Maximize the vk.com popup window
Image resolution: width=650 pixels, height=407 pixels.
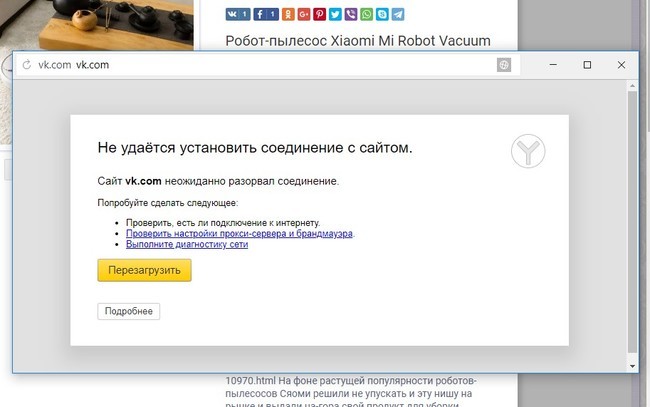587,65
